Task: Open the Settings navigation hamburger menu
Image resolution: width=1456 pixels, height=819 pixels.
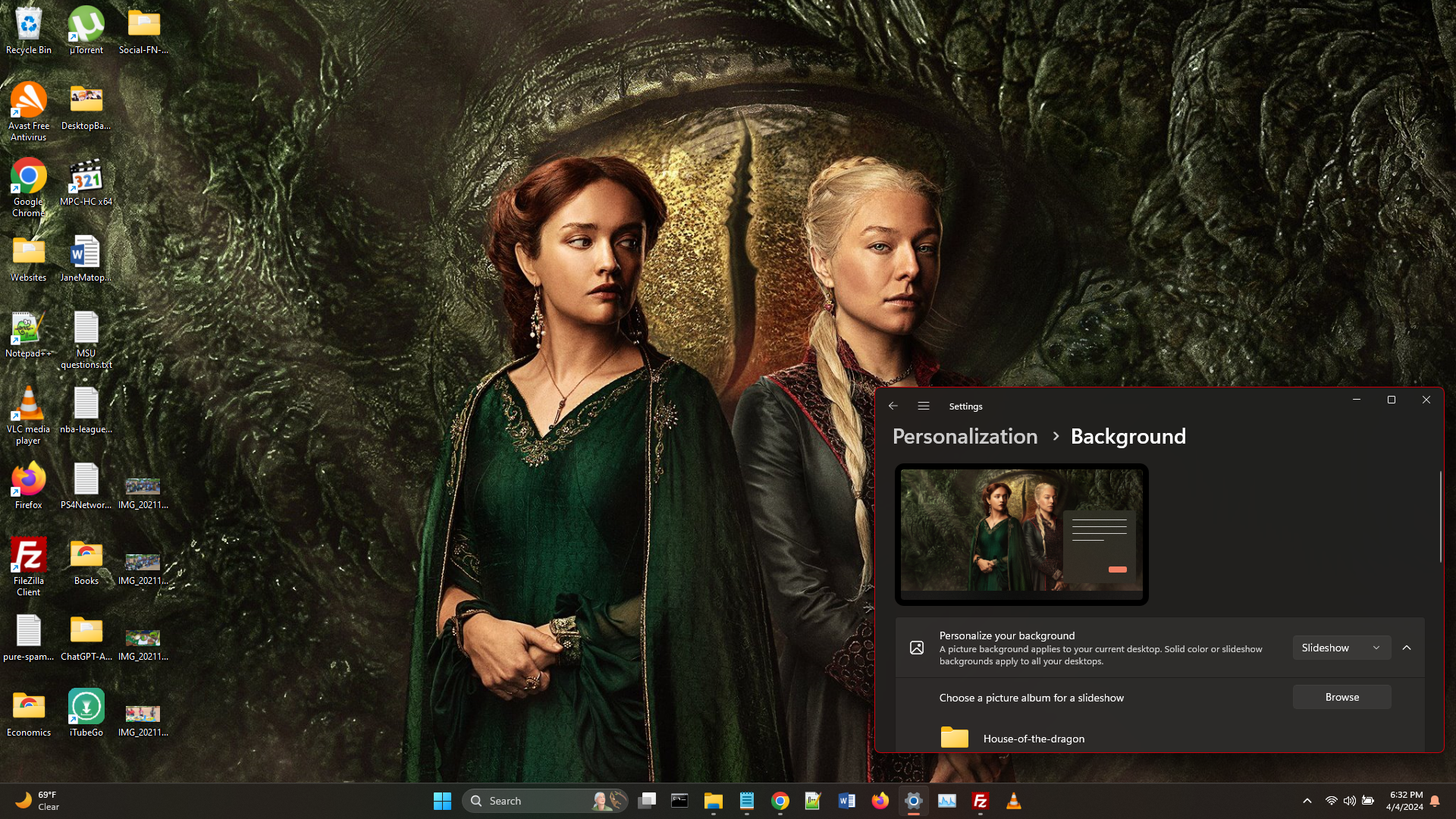Action: coord(924,406)
